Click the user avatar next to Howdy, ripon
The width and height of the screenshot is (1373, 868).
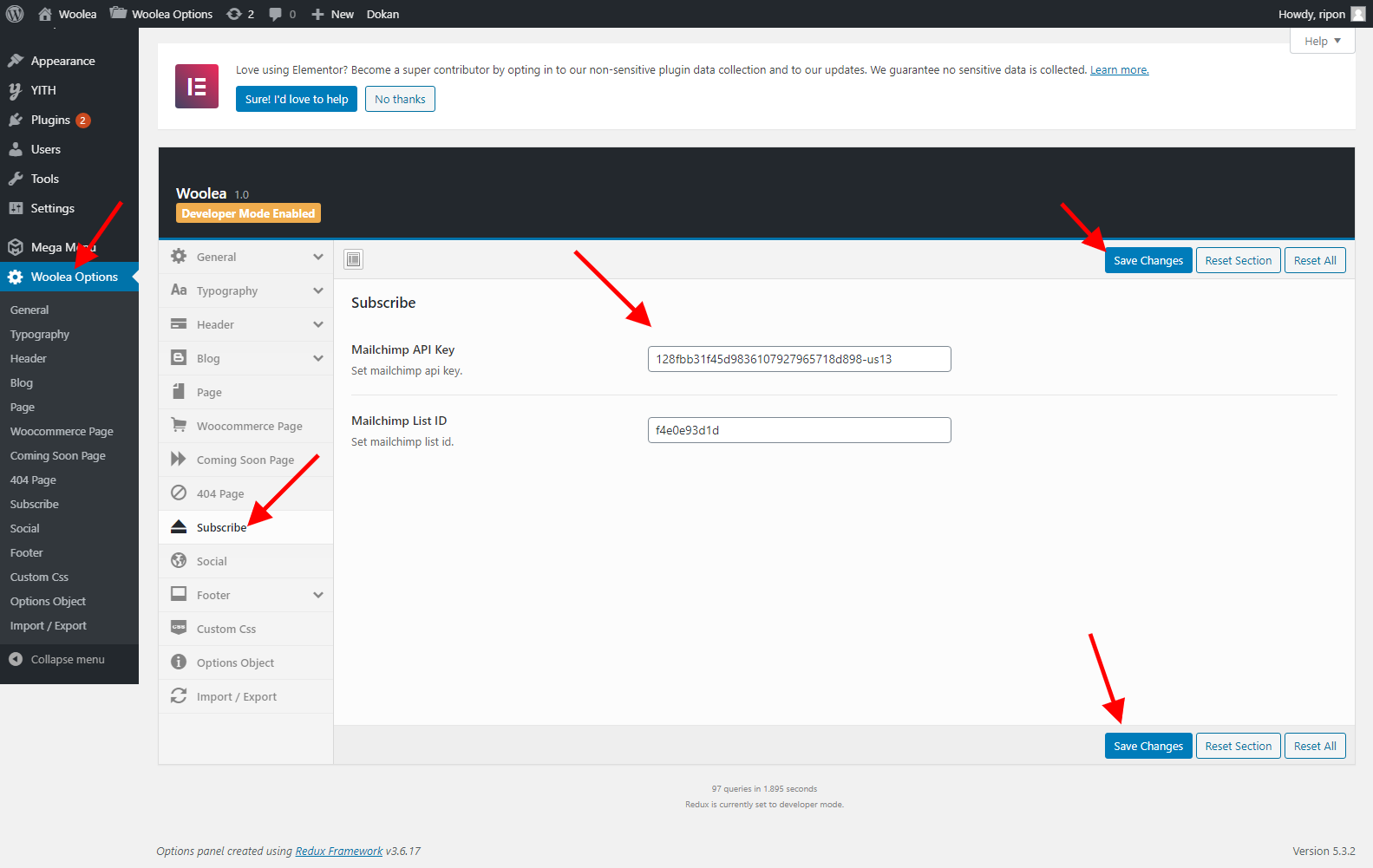tap(1358, 14)
